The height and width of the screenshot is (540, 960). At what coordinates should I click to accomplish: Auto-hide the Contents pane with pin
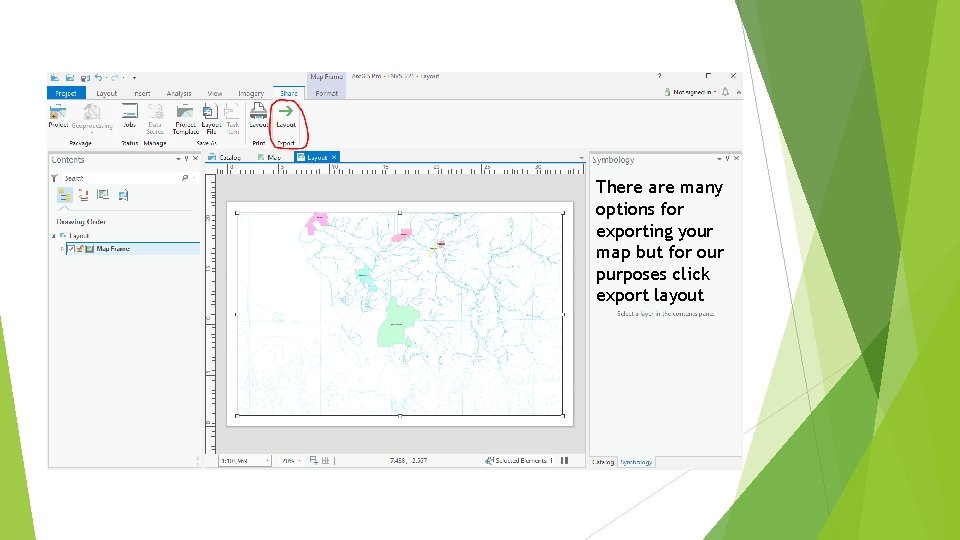(x=187, y=159)
